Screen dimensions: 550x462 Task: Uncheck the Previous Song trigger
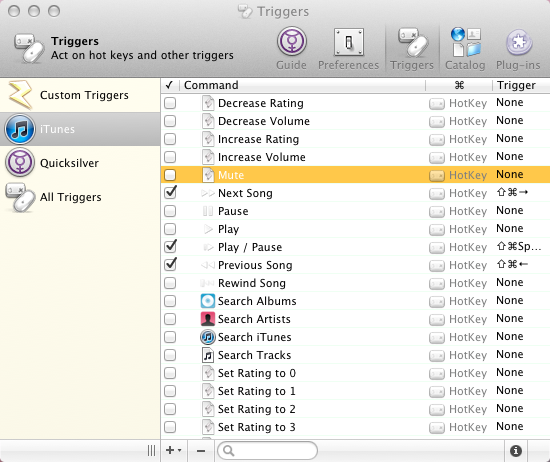(170, 265)
